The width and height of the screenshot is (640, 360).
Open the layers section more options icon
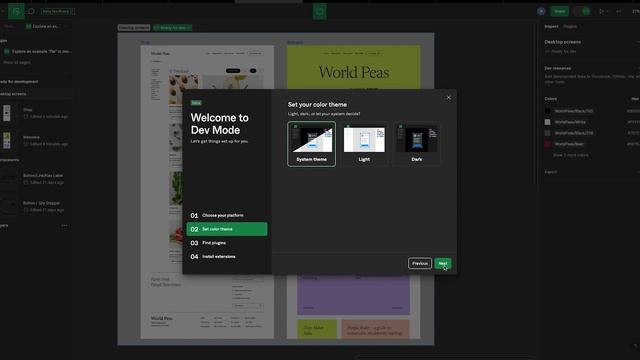[64, 225]
